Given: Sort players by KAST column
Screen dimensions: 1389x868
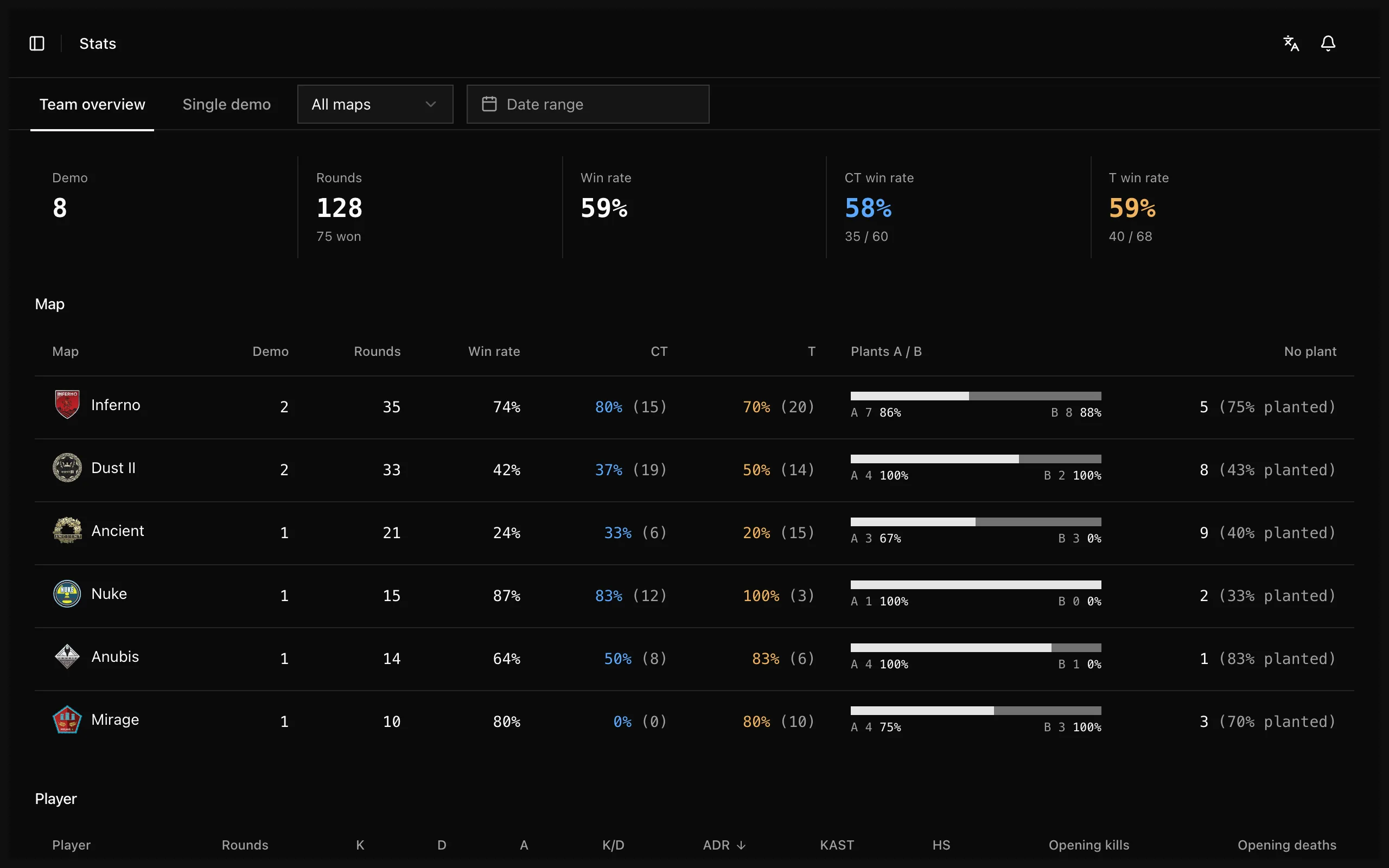Looking at the screenshot, I should pyautogui.click(x=837, y=845).
